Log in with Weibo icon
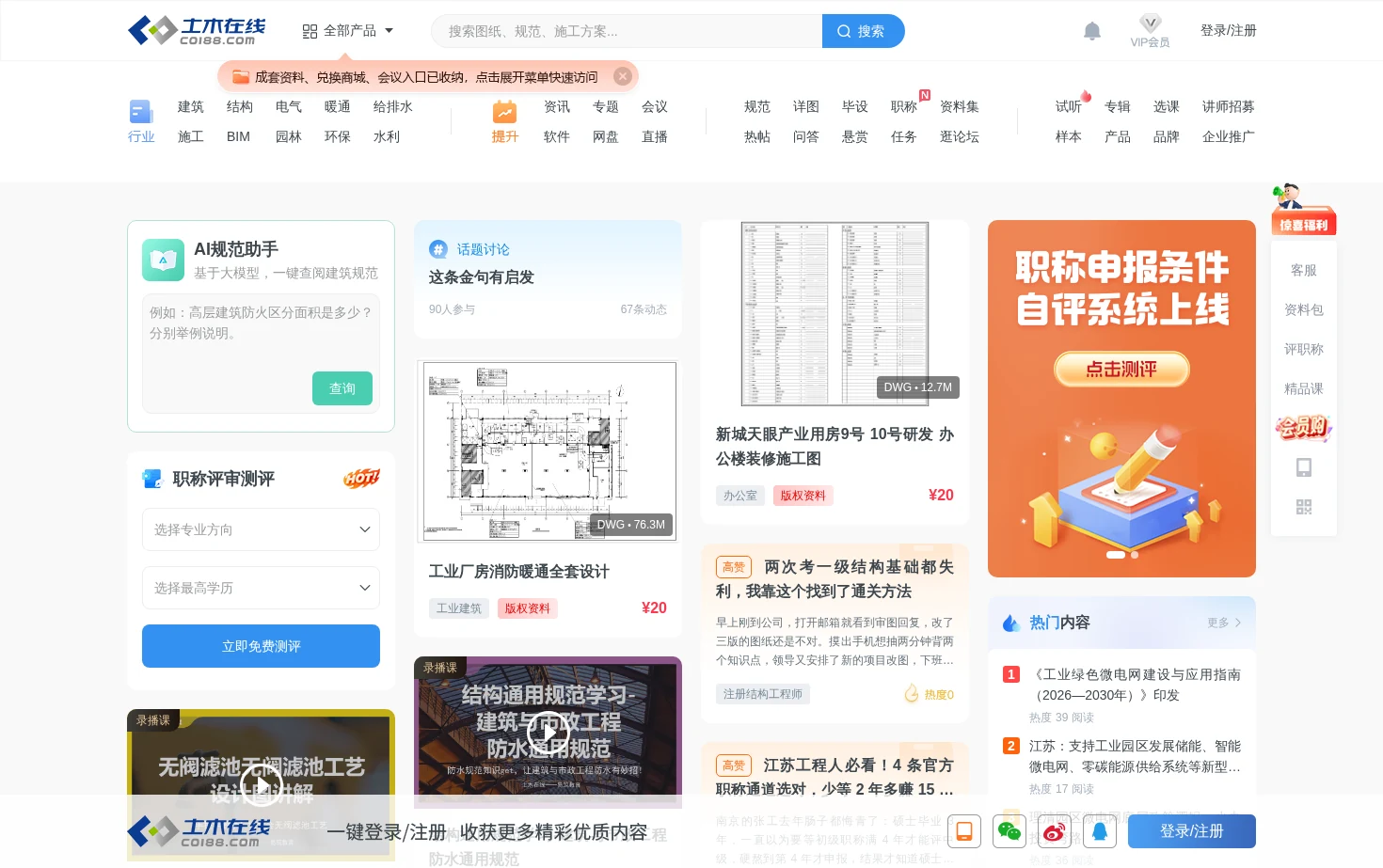 pyautogui.click(x=1055, y=831)
